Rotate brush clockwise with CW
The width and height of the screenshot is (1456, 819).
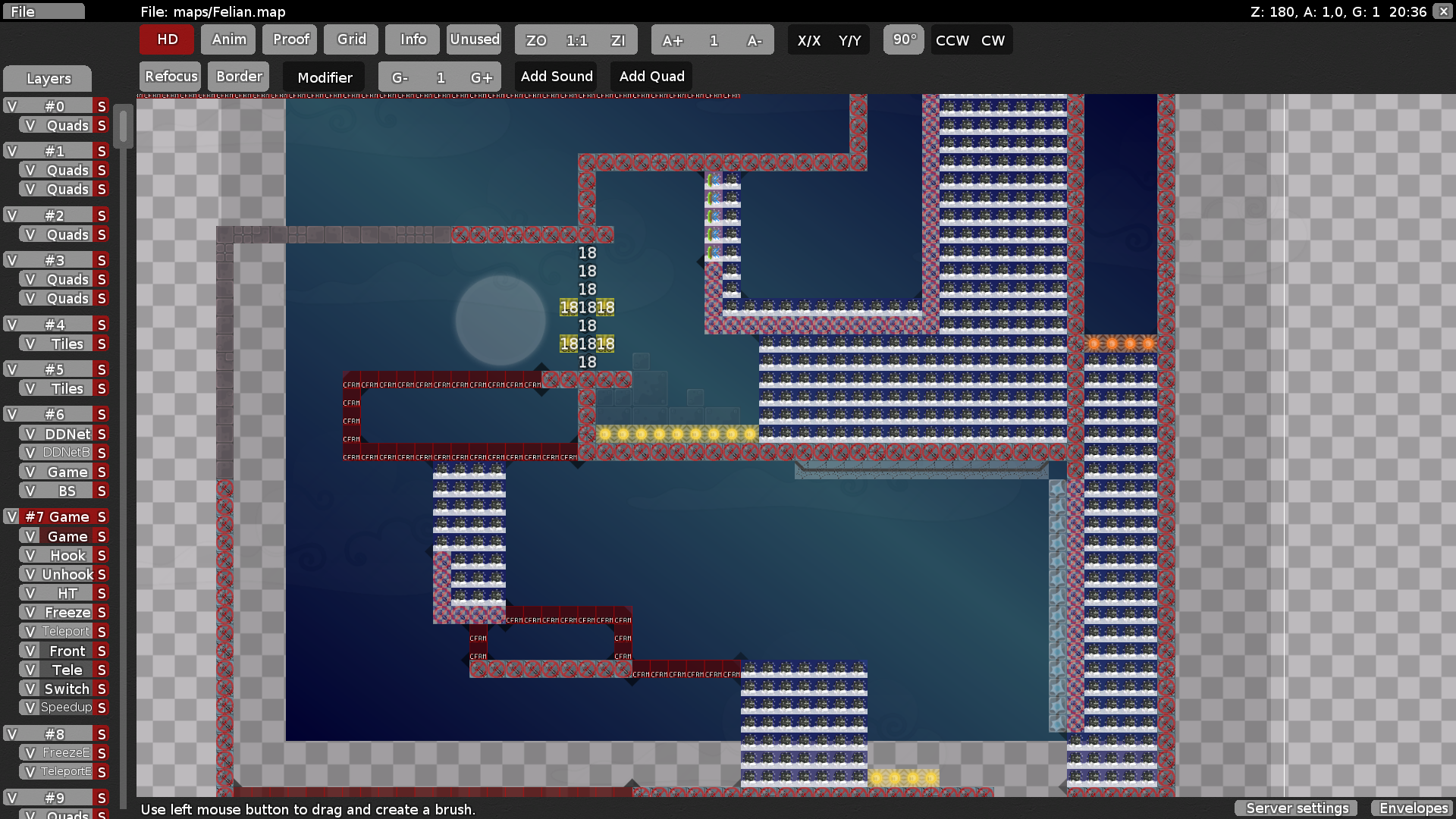(x=993, y=40)
